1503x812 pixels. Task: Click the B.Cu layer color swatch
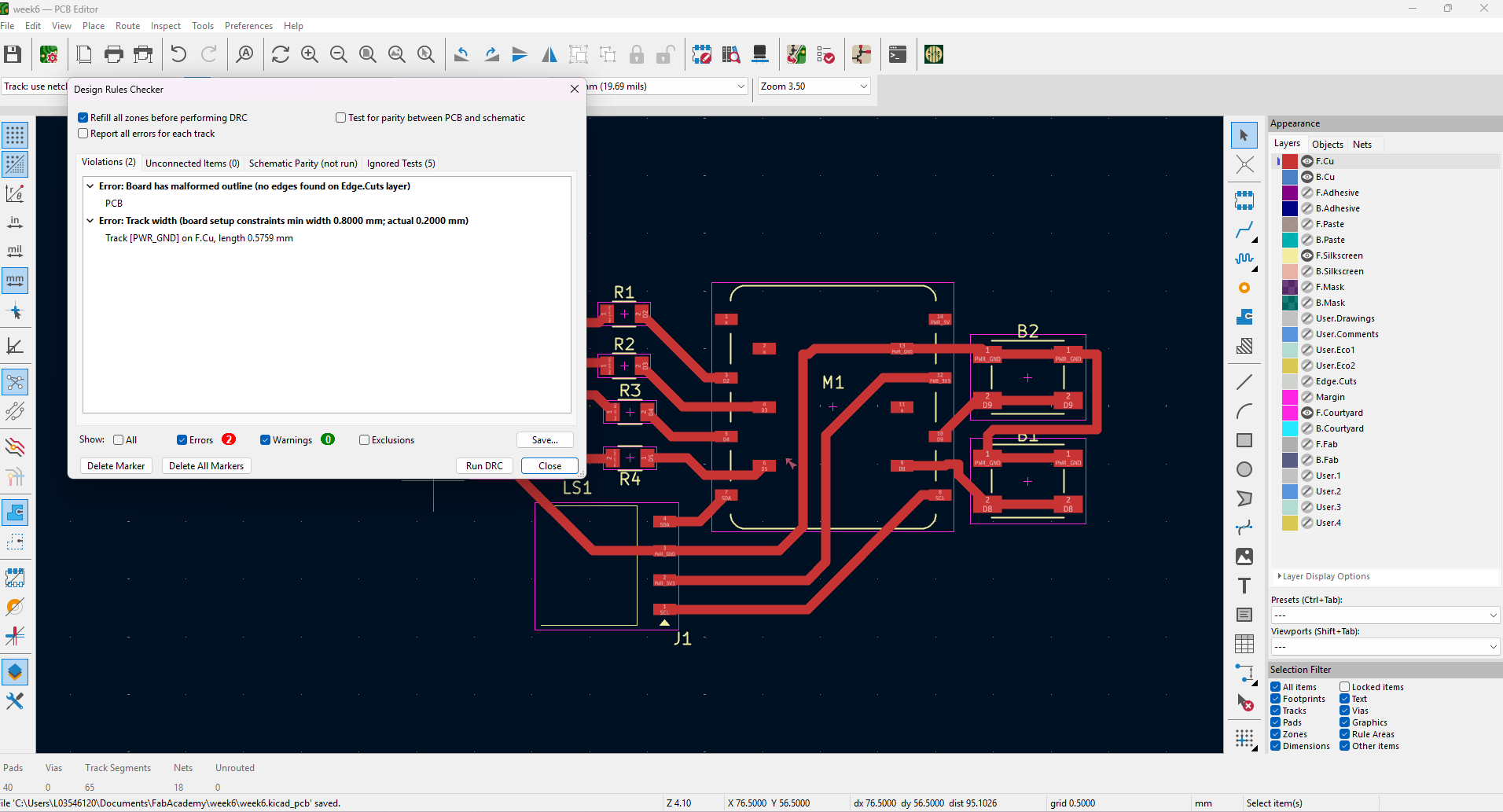pos(1290,177)
